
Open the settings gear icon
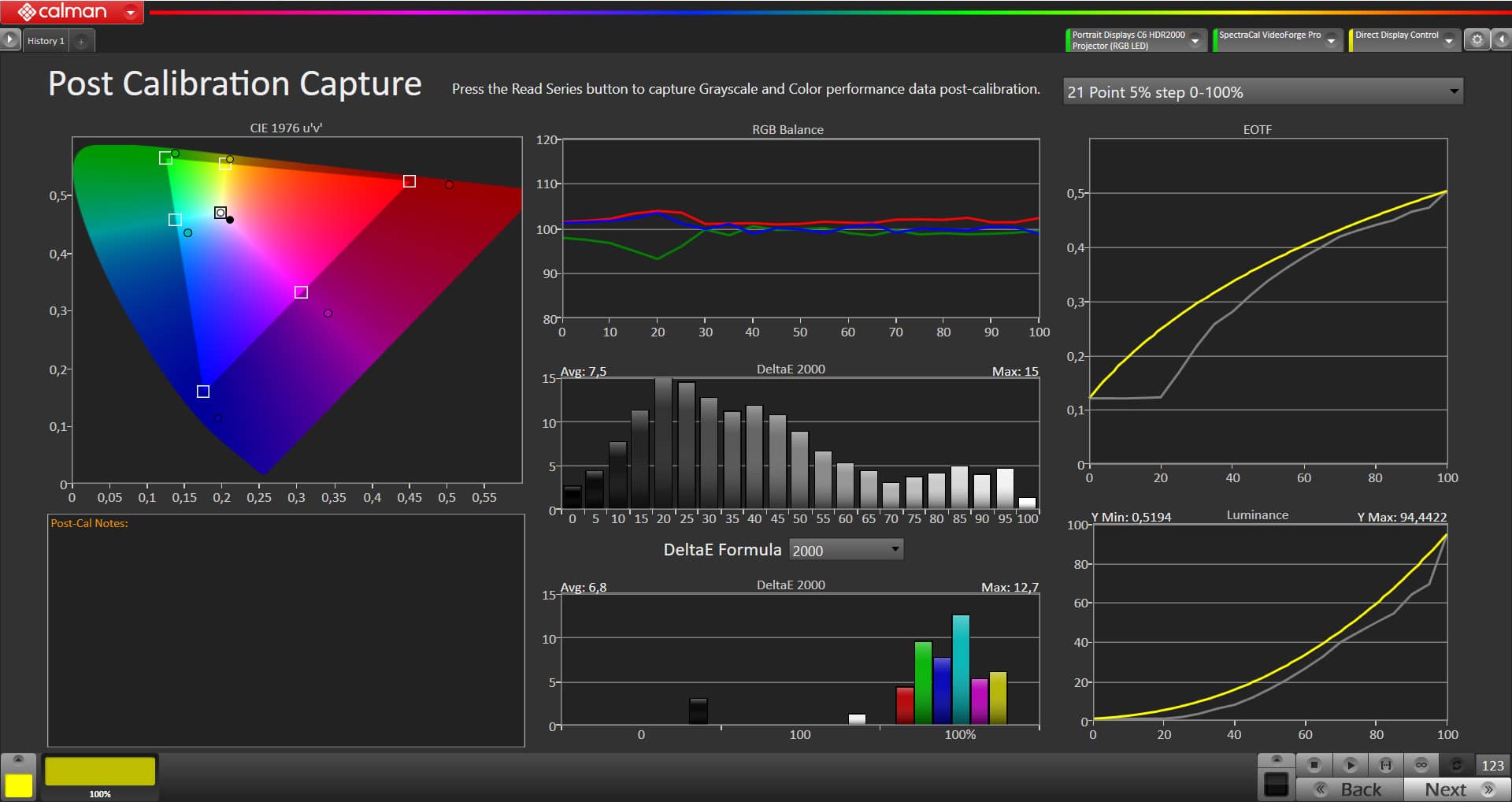tap(1477, 39)
